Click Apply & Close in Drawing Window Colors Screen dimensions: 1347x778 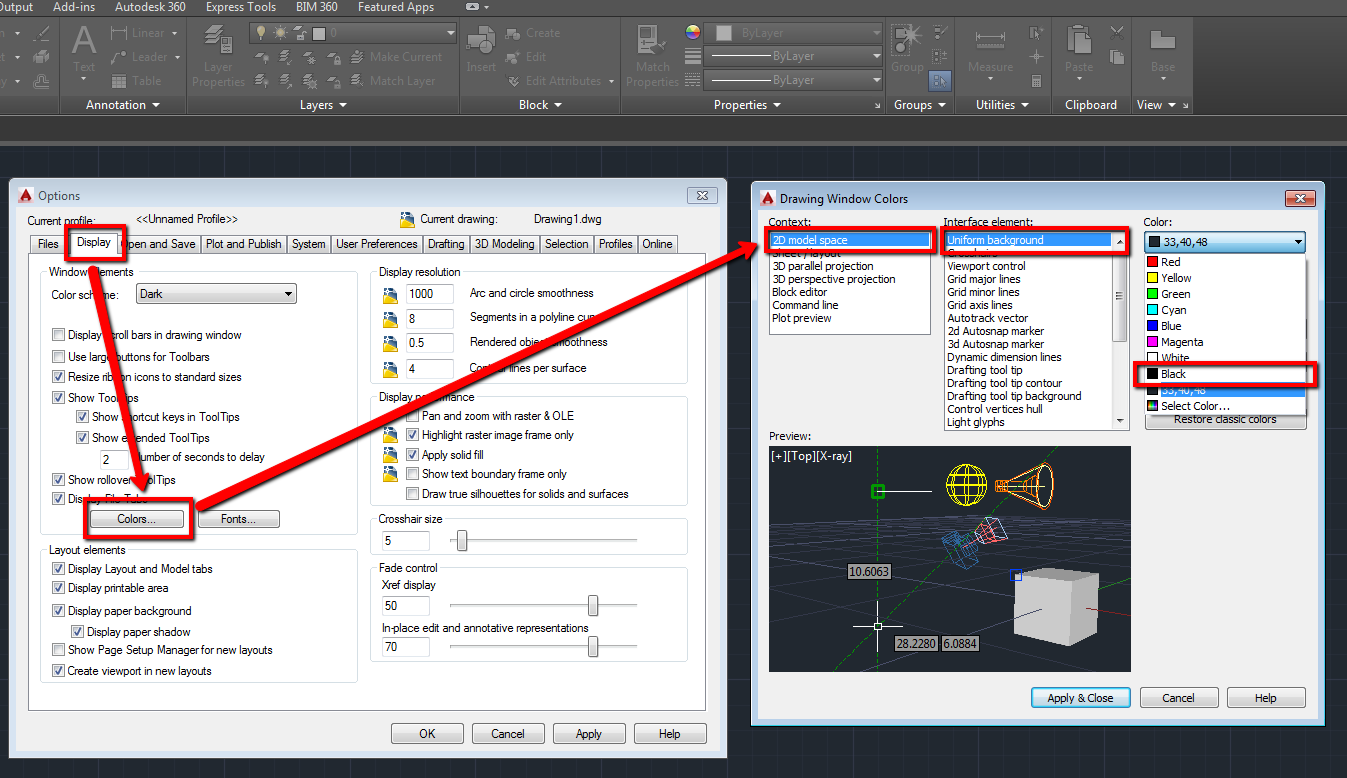(x=1080, y=698)
